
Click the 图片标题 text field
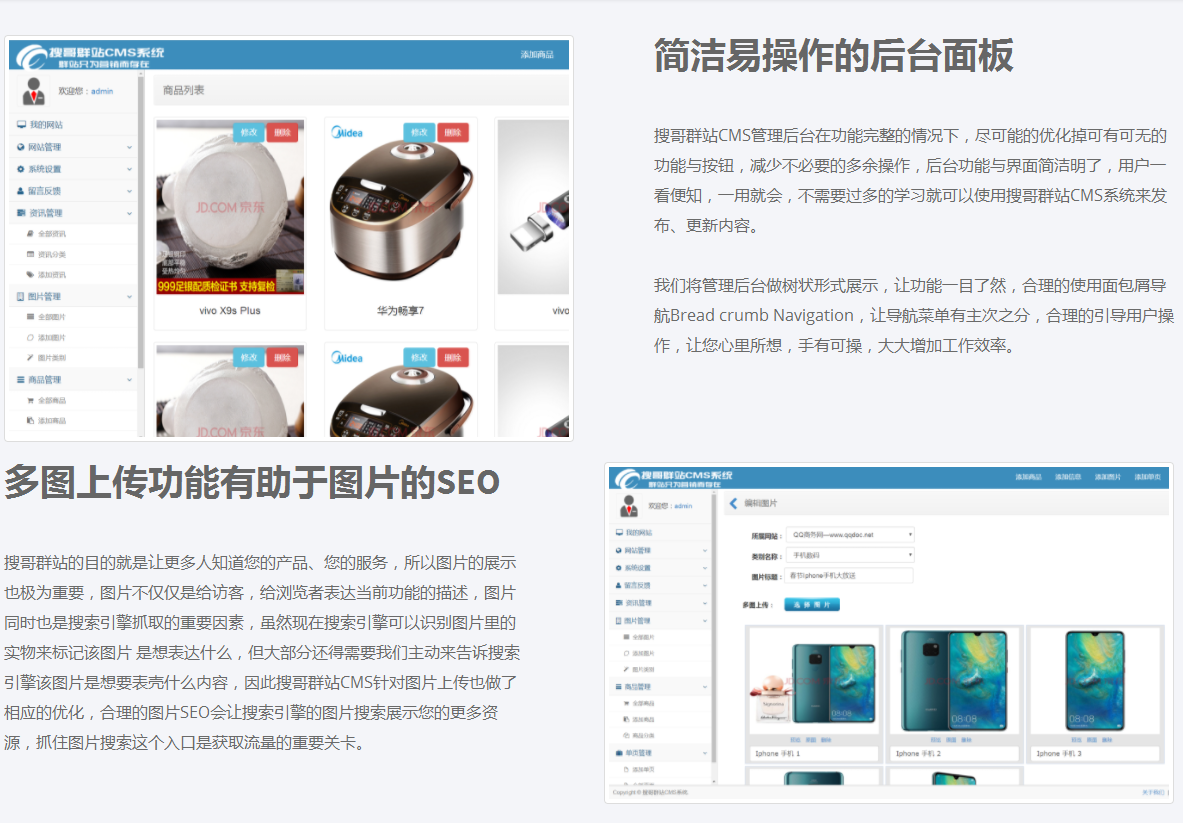(x=849, y=576)
